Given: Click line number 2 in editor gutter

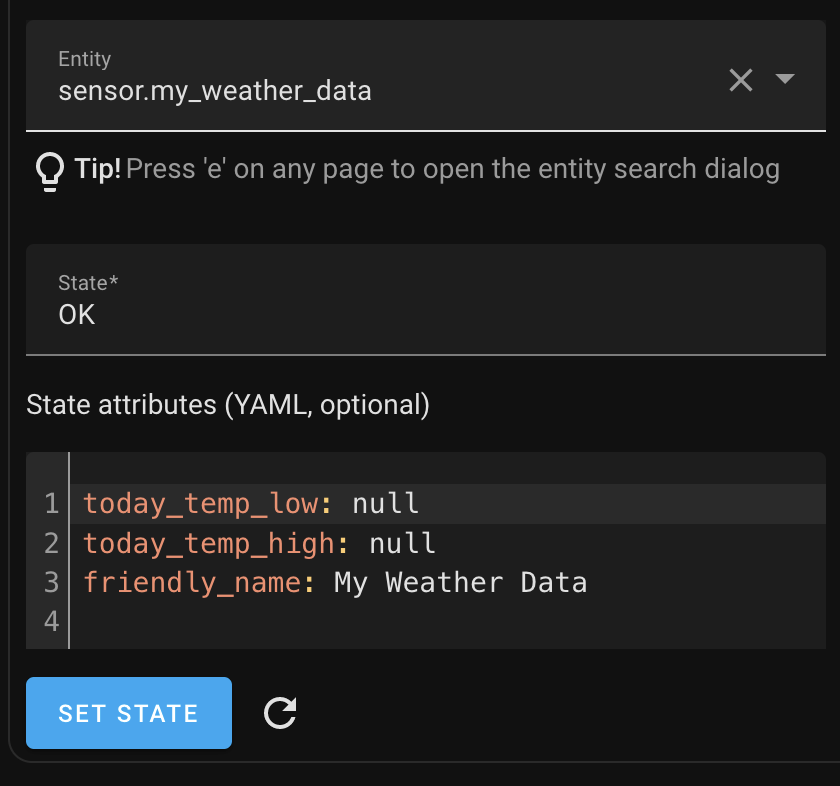Looking at the screenshot, I should pyautogui.click(x=51, y=543).
